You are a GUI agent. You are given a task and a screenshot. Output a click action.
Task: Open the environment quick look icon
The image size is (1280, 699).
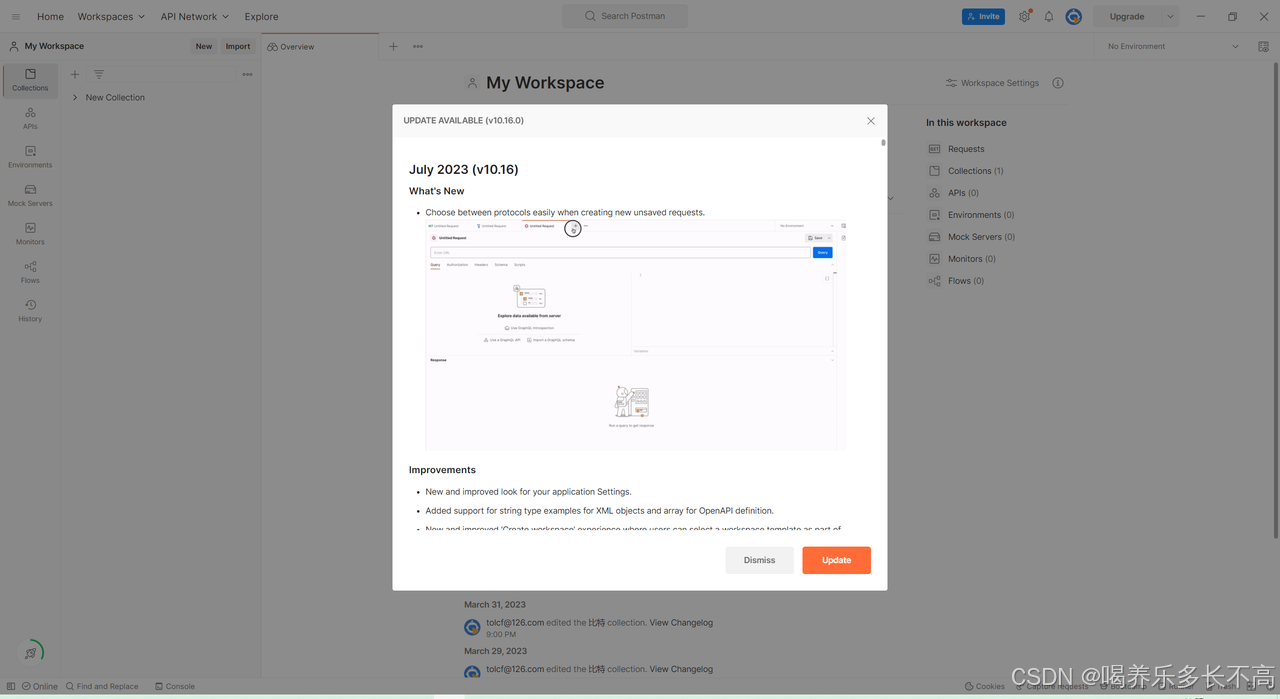1264,47
